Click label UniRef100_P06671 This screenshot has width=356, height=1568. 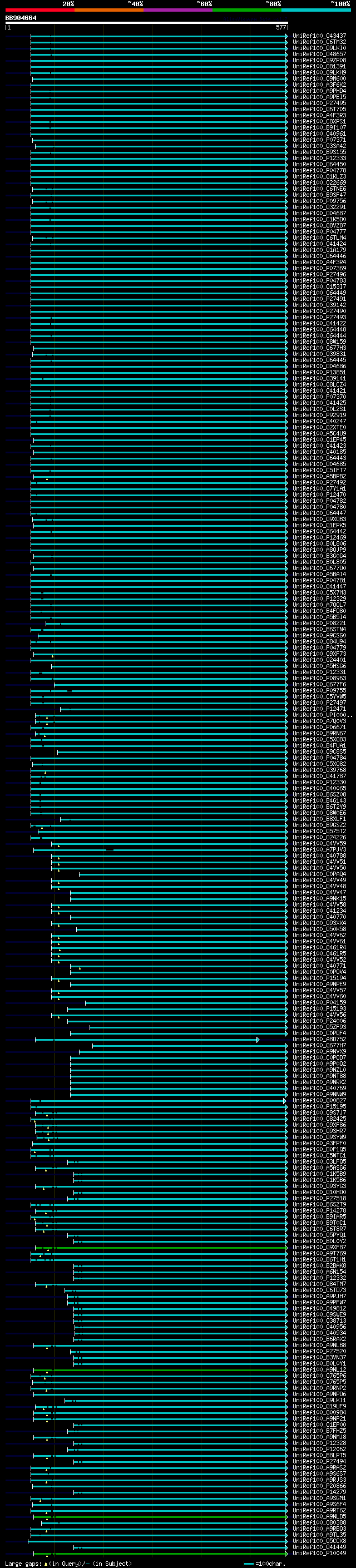319,728
